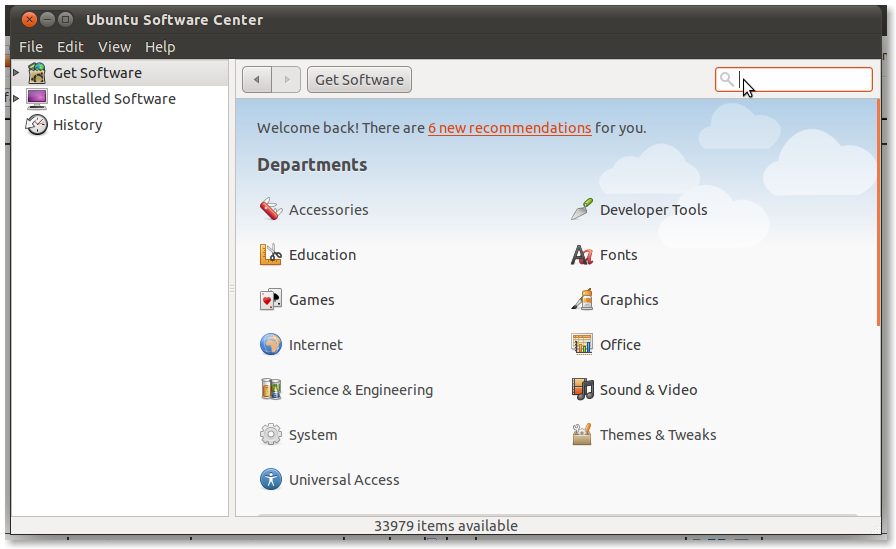Click the Graphics paintbrush icon

tap(582, 299)
